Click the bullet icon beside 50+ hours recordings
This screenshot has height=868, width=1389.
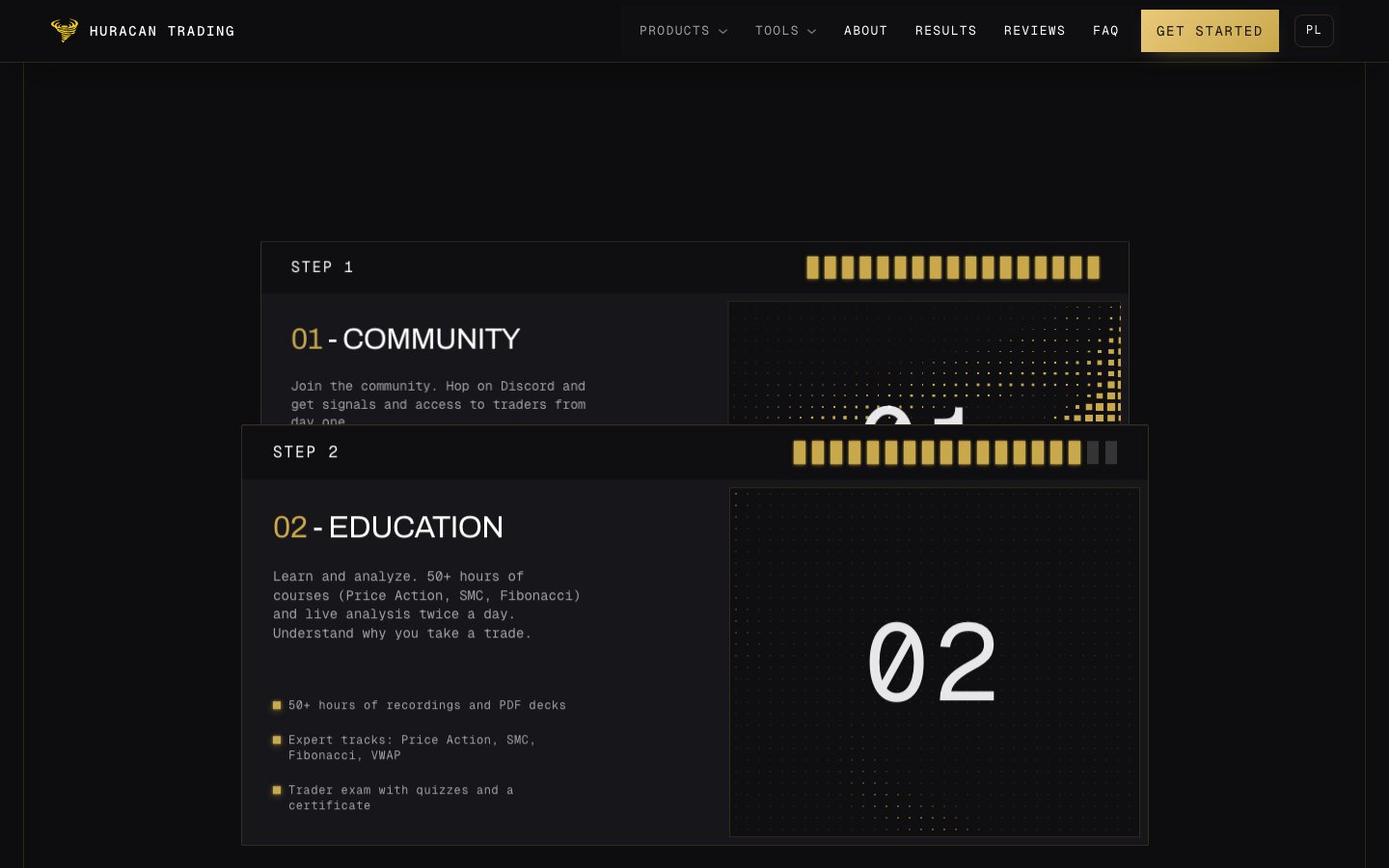277,705
